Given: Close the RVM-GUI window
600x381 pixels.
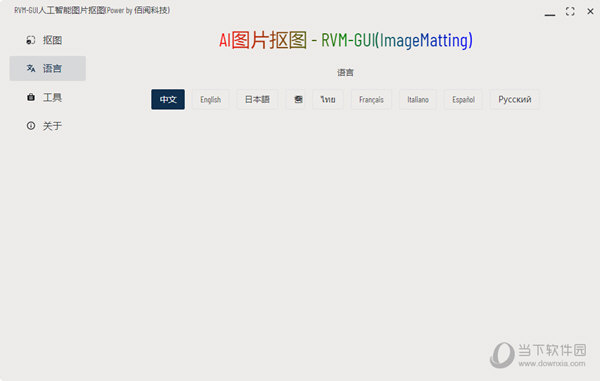Looking at the screenshot, I should [x=590, y=11].
